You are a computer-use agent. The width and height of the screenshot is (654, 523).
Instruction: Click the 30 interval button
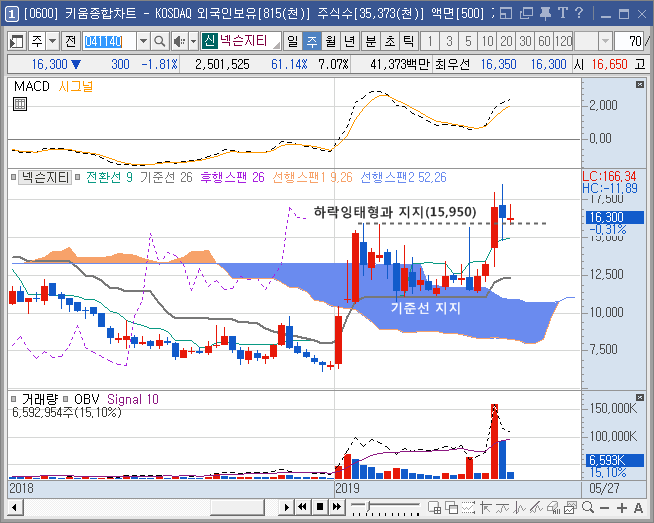[525, 41]
